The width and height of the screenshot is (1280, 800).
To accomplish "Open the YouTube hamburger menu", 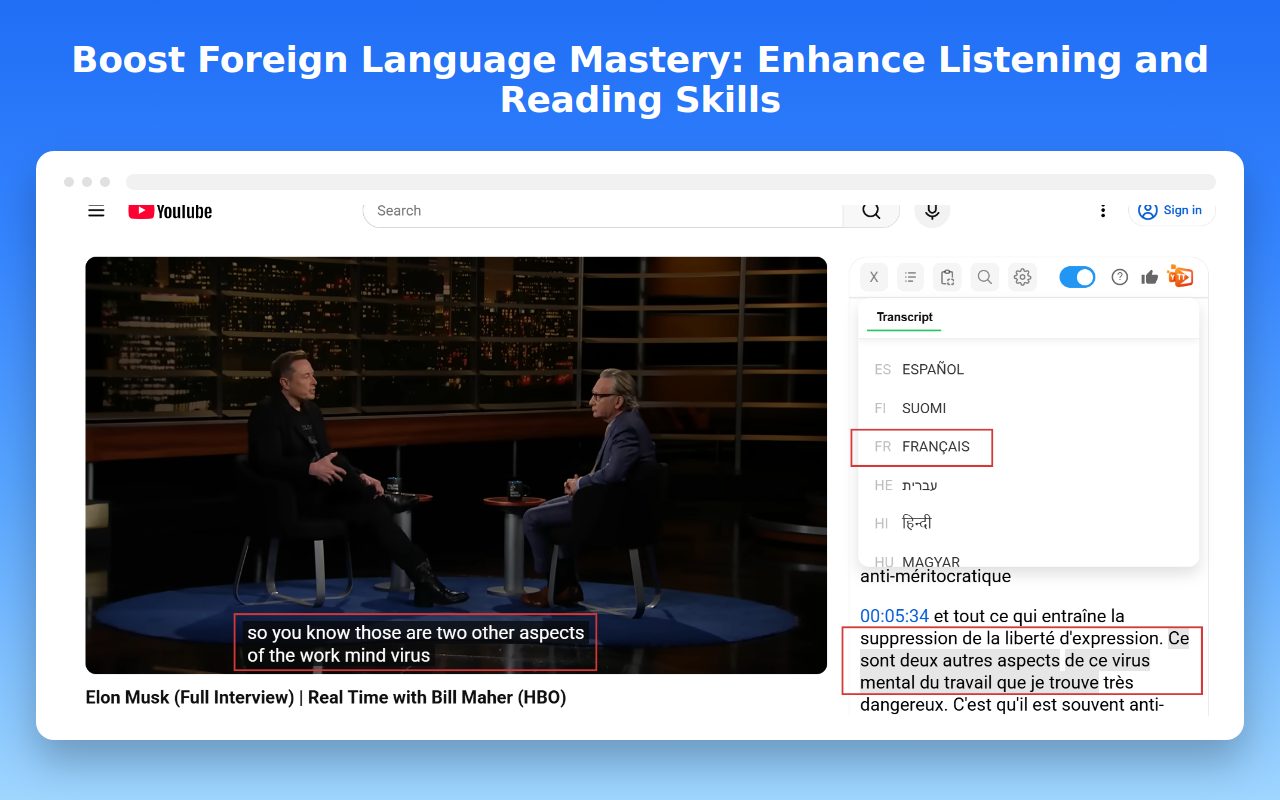I will pyautogui.click(x=96, y=211).
